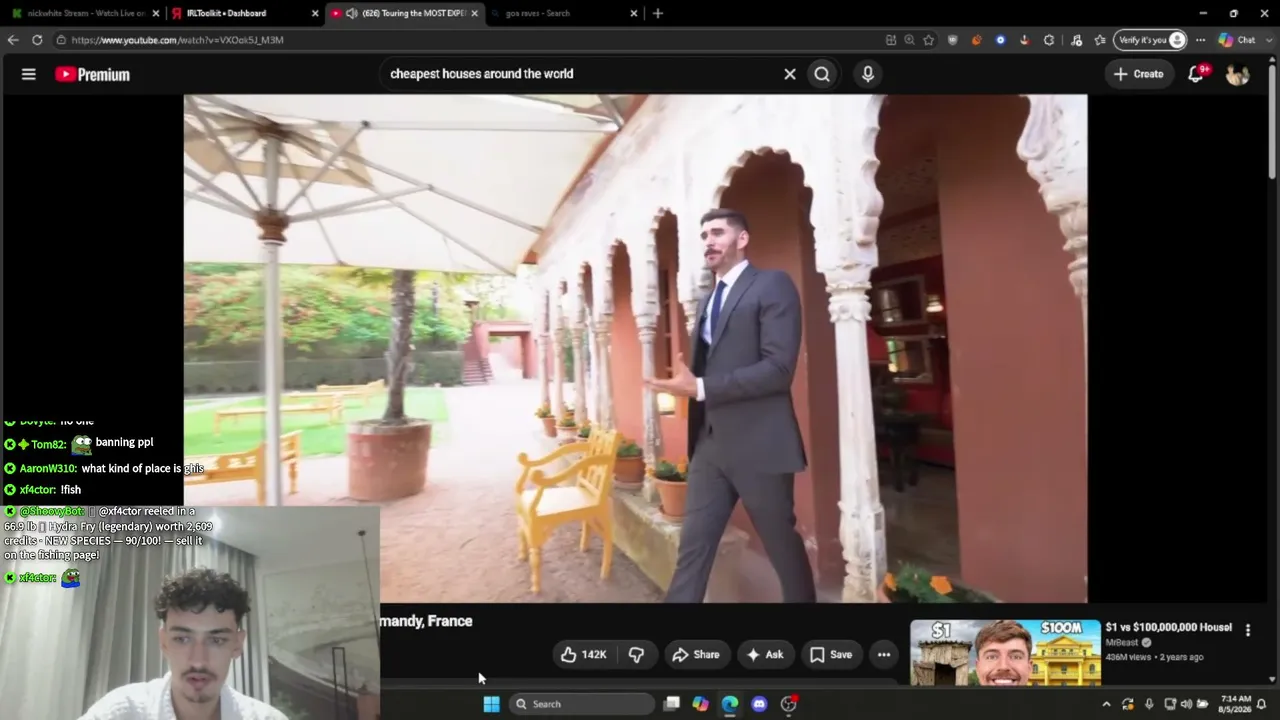Open Microsoft Edge on the taskbar

730,704
